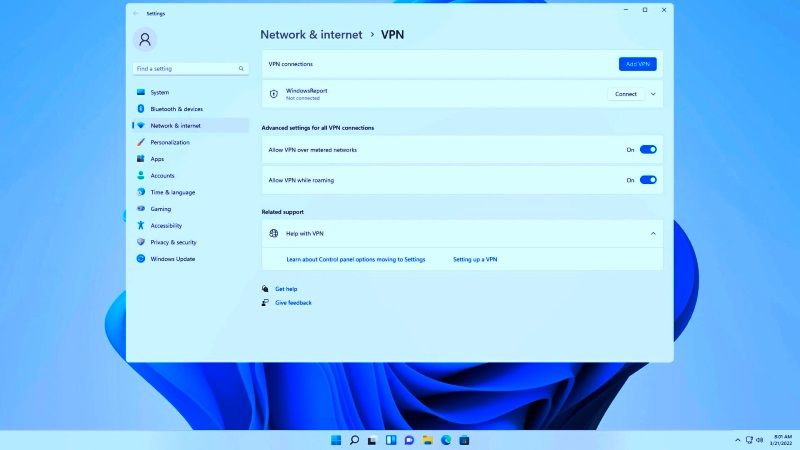Click the user profile avatar icon

(x=145, y=39)
